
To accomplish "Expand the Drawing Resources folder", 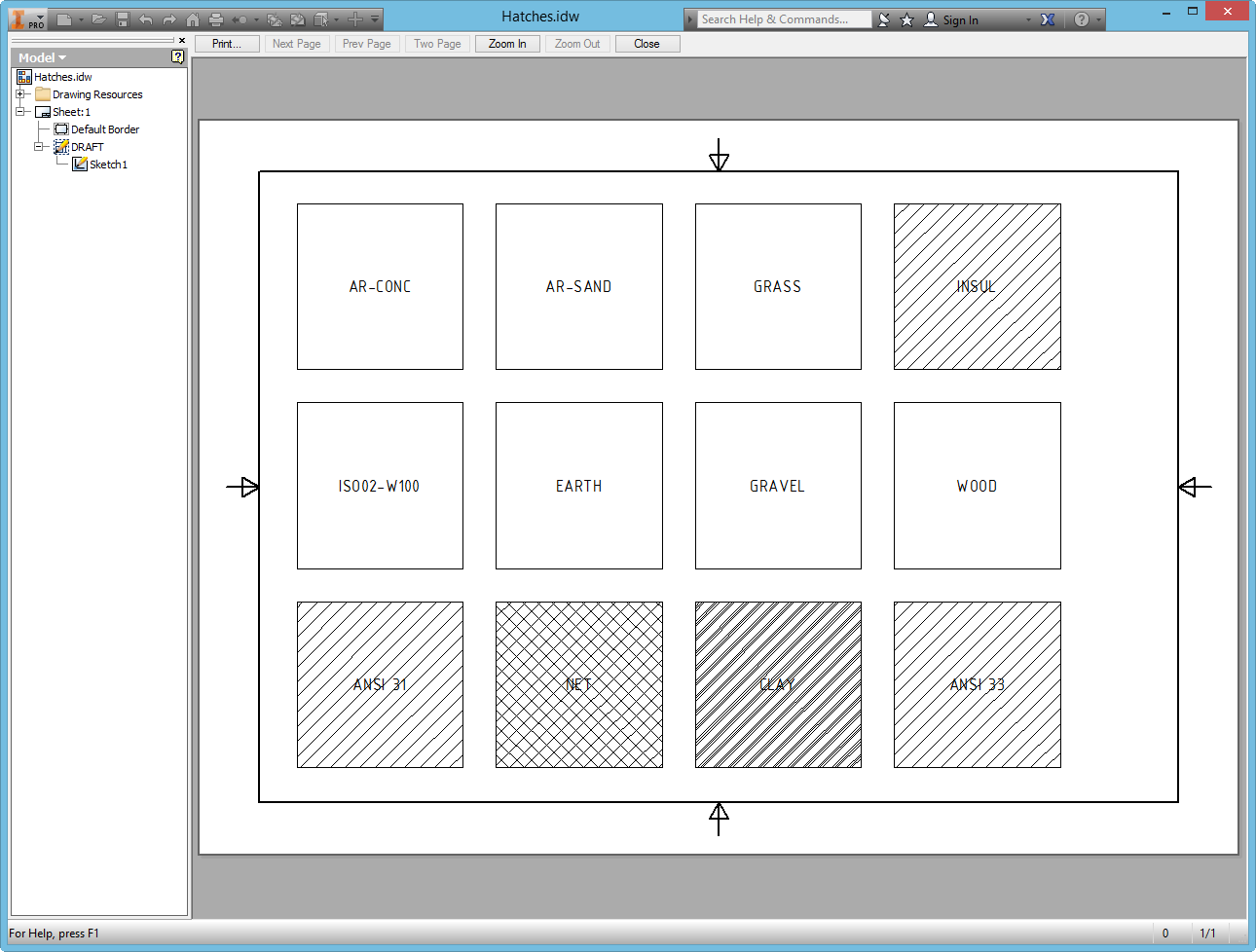I will click(x=20, y=93).
